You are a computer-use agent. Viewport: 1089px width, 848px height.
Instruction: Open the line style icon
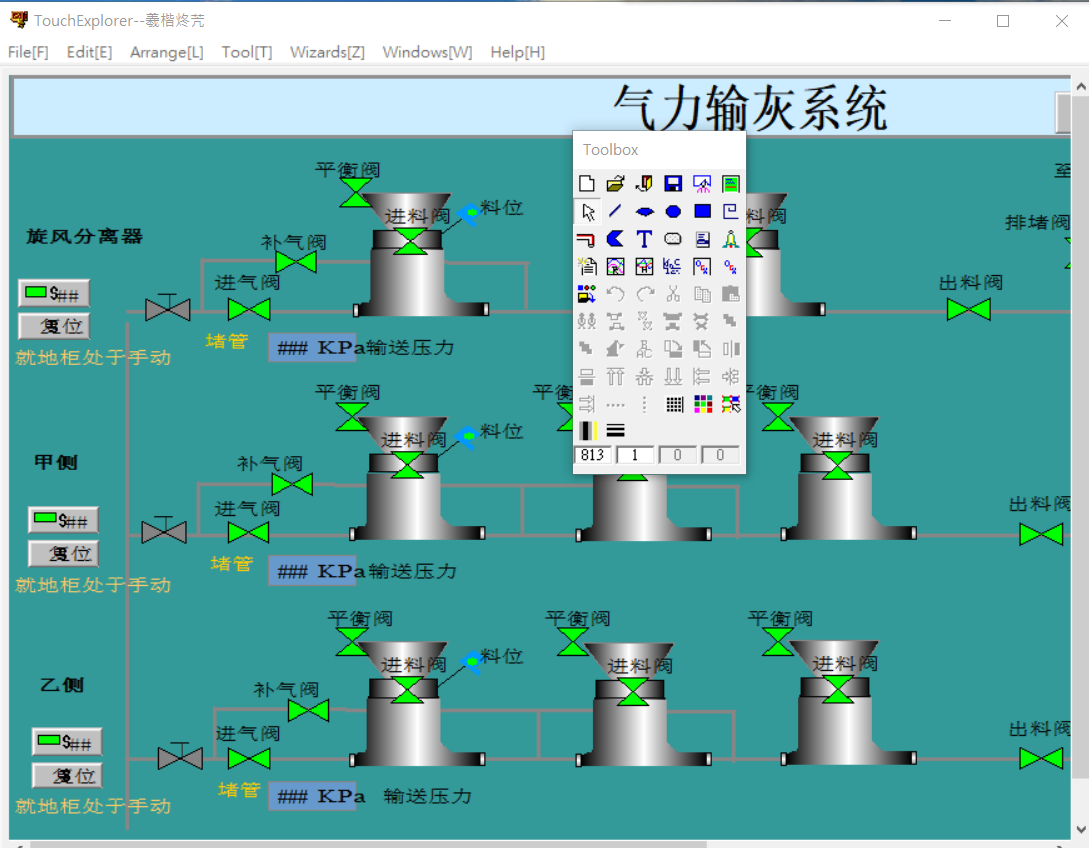pyautogui.click(x=616, y=430)
